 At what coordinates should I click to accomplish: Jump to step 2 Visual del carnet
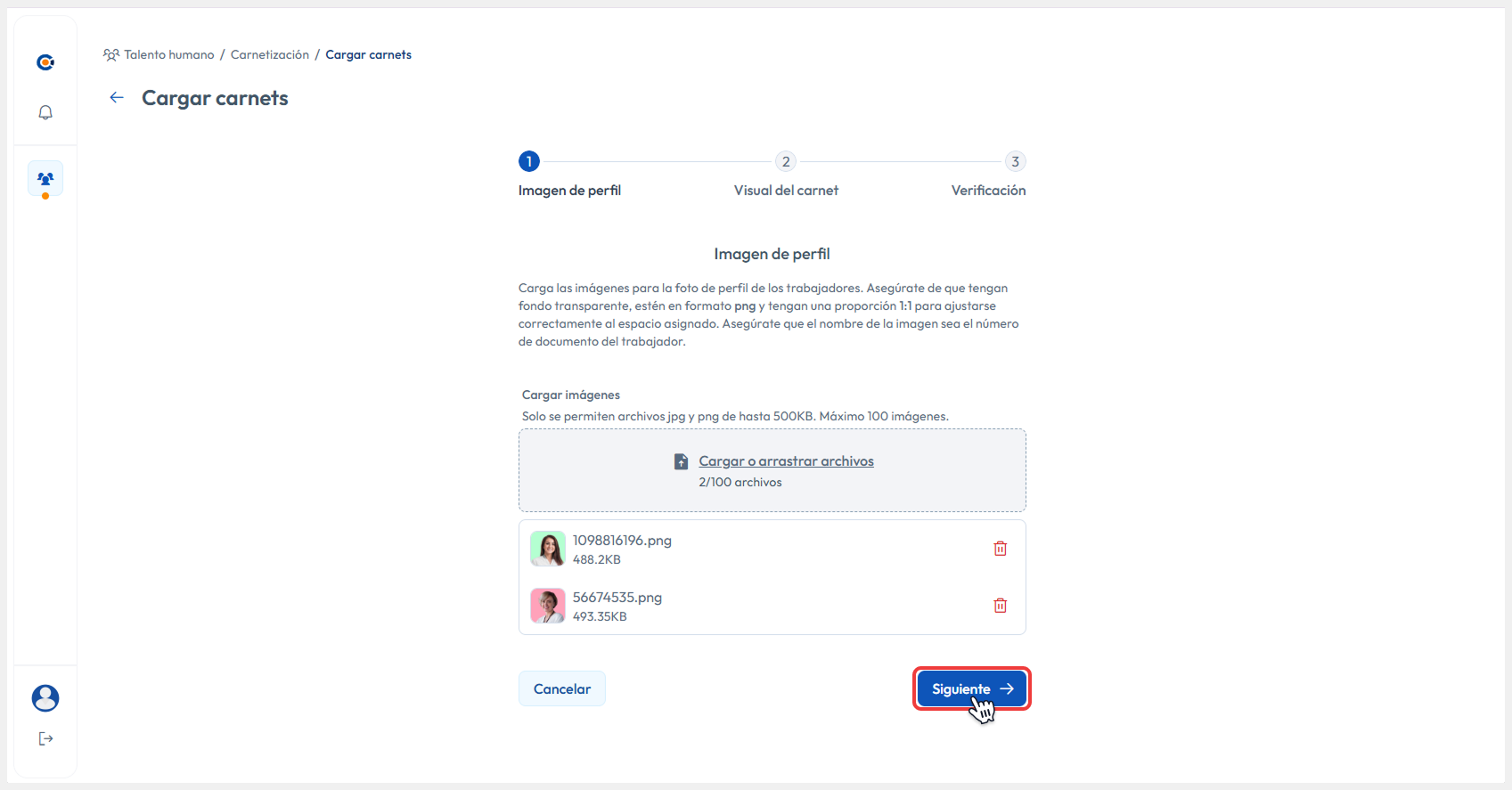785,162
